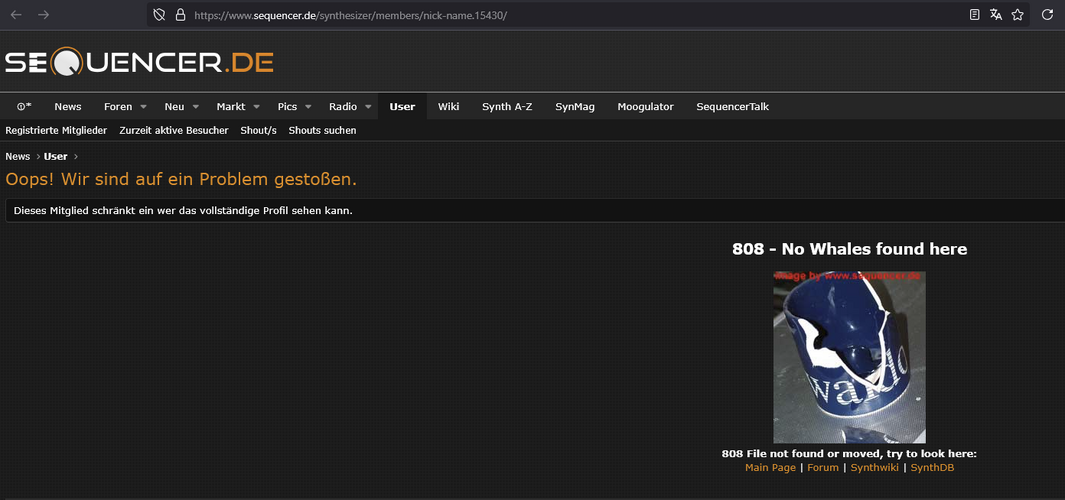The width and height of the screenshot is (1065, 500).
Task: Select the SequencerTalk nav item
Action: coord(733,107)
